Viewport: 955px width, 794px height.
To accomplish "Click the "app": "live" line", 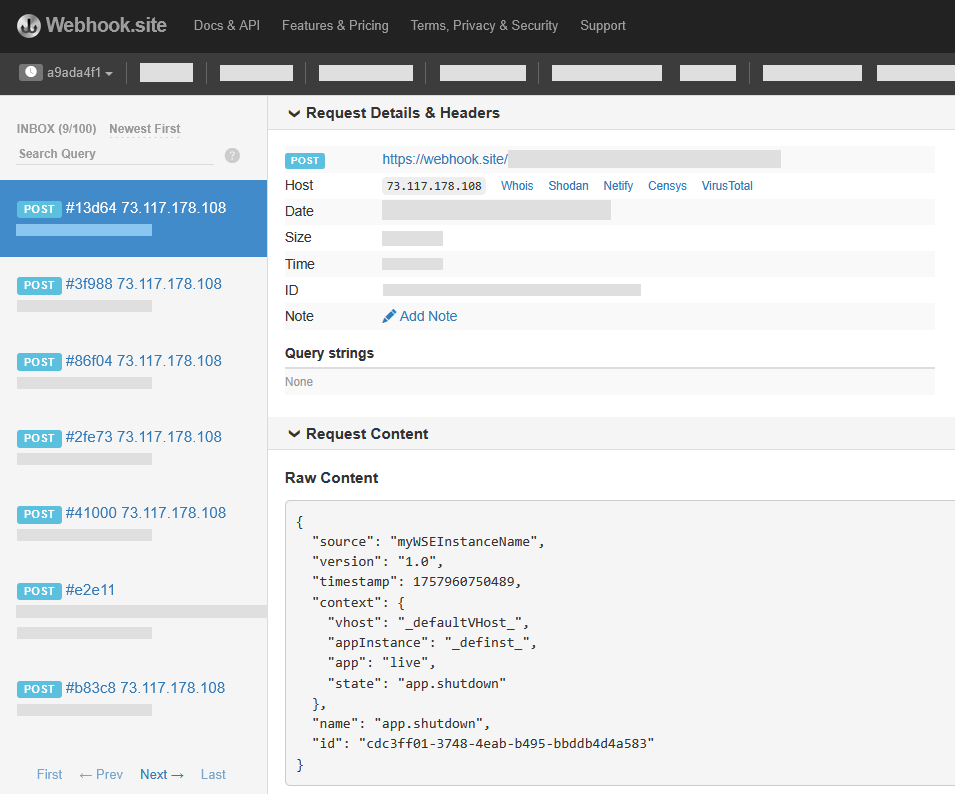I will click(381, 662).
